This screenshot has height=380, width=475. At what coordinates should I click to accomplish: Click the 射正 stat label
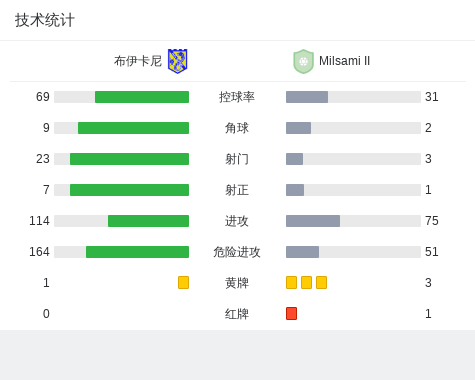coord(237,190)
